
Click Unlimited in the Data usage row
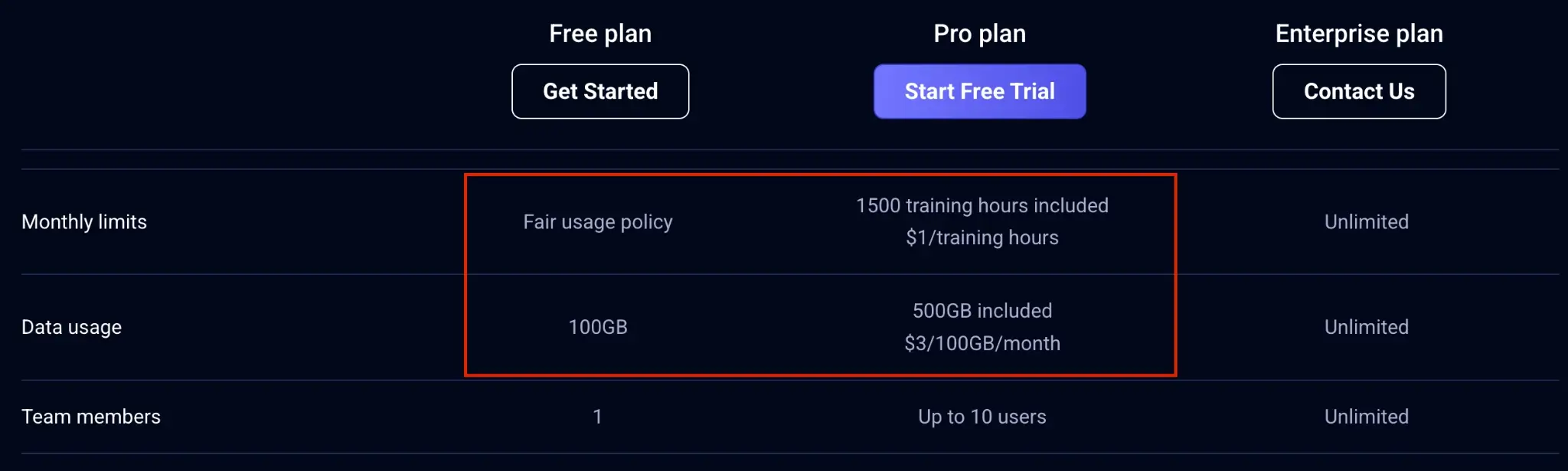point(1366,327)
